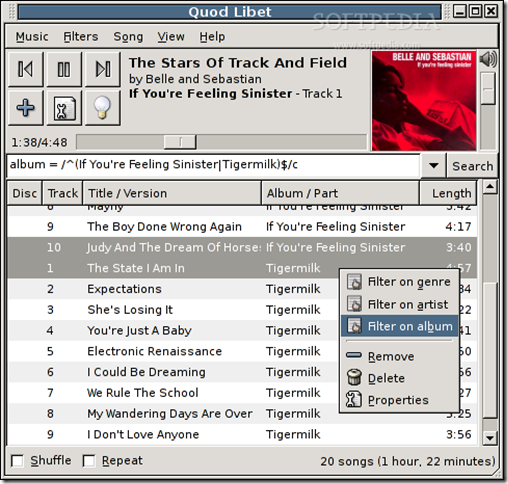This screenshot has height=484, width=508.
Task: Maximize the Quod Libet window
Action: click(476, 12)
